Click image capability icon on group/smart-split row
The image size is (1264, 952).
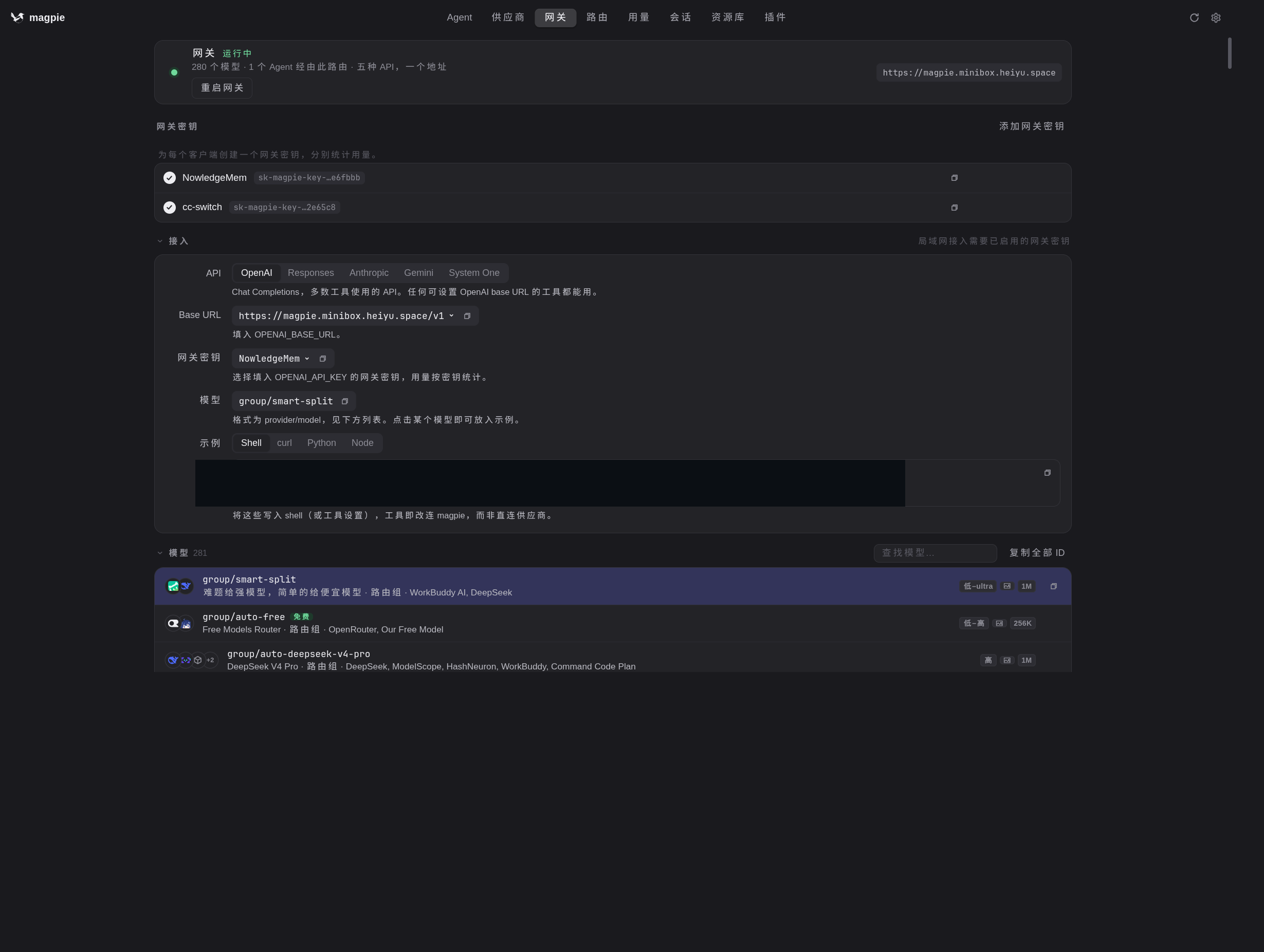pos(1007,586)
